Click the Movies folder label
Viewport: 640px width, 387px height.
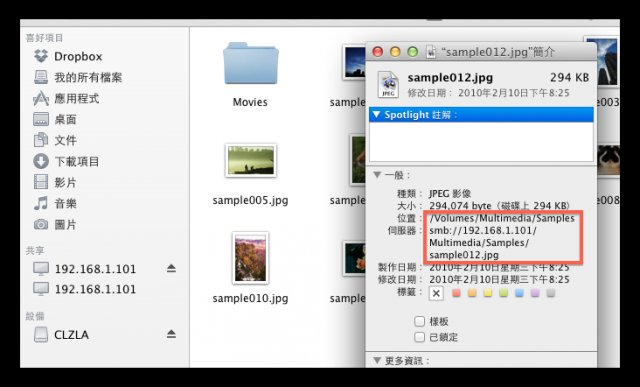[250, 102]
